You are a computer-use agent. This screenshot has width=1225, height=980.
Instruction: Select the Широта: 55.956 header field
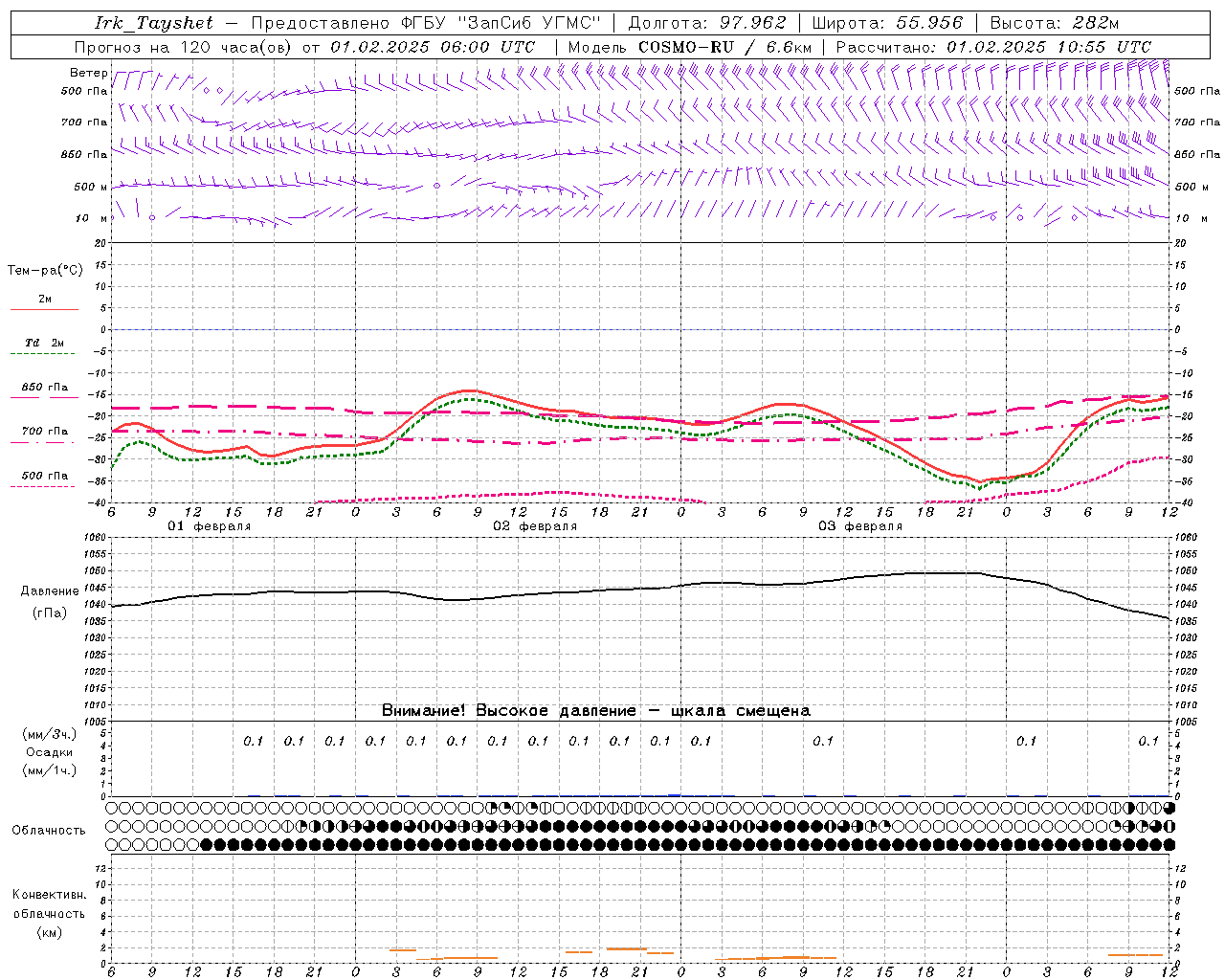click(x=886, y=23)
